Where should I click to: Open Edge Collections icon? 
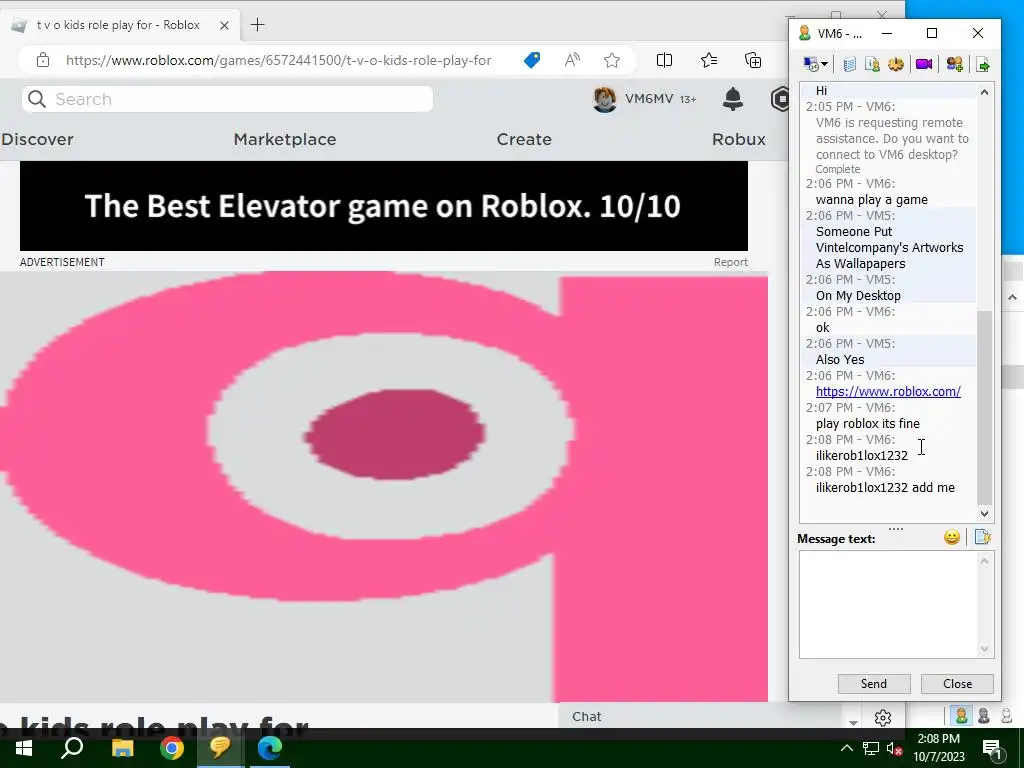[753, 61]
